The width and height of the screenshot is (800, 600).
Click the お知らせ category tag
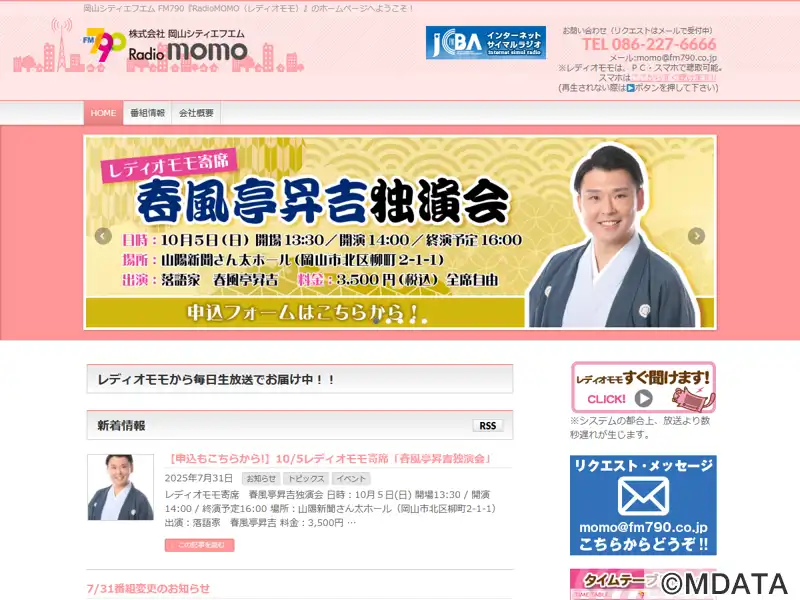[261, 479]
